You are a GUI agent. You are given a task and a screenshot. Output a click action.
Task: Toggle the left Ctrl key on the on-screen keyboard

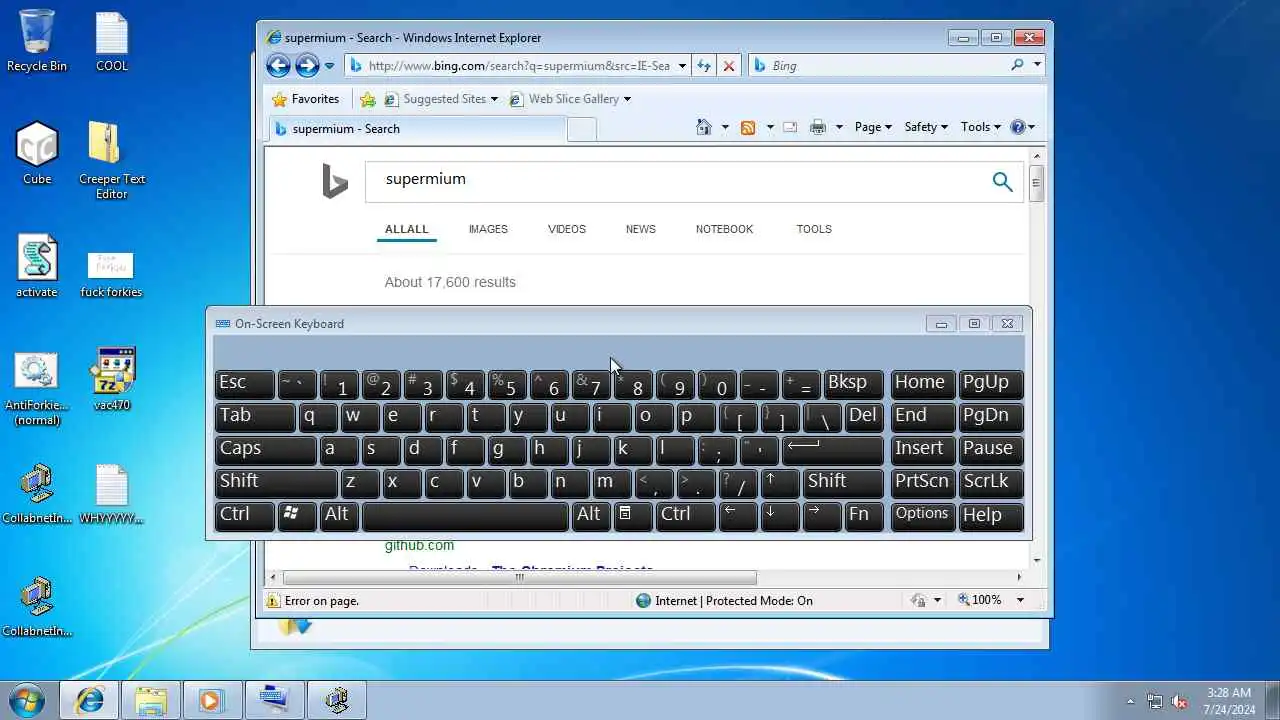pyautogui.click(x=244, y=515)
